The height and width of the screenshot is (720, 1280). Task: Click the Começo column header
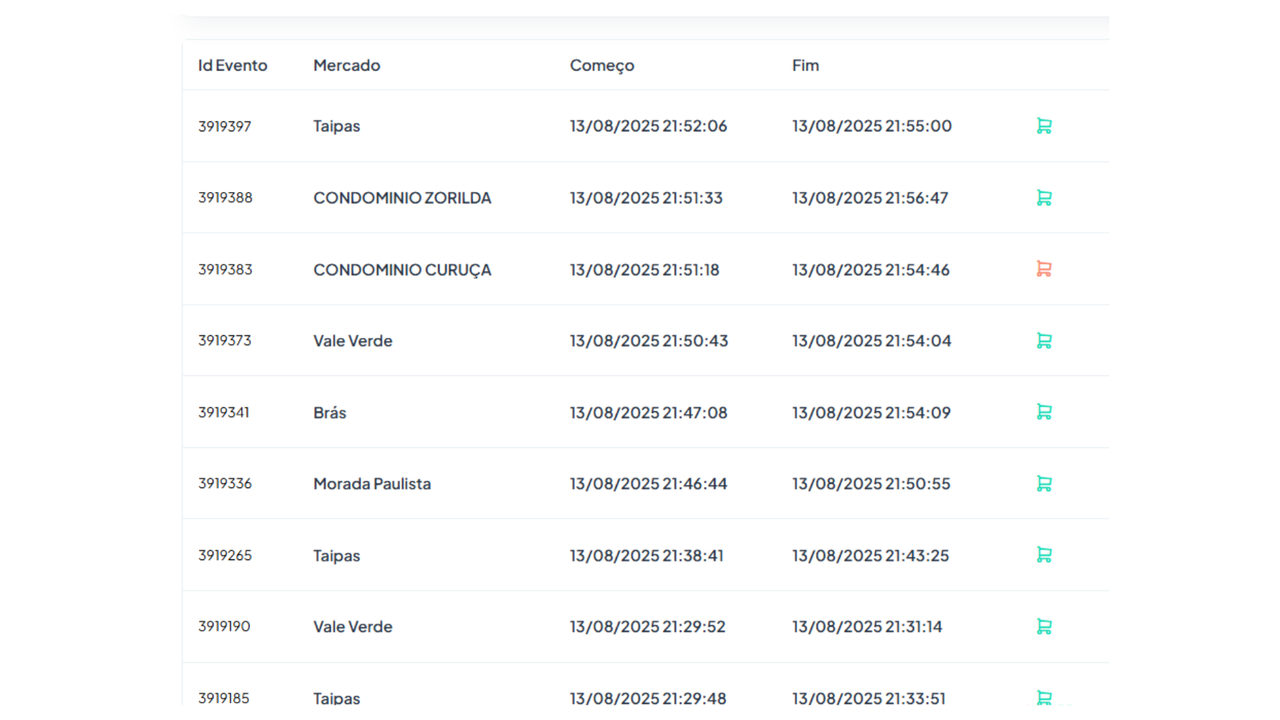point(602,65)
